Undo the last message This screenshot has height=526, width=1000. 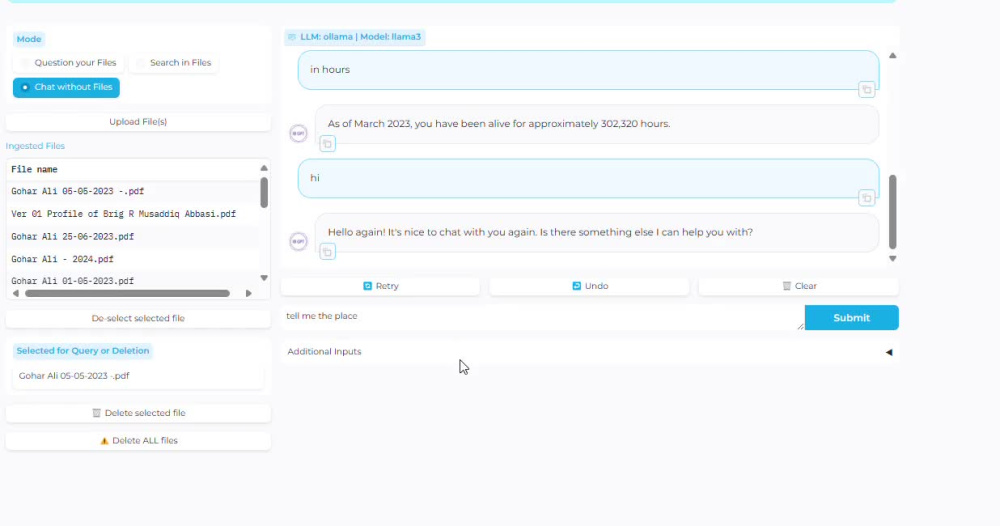click(x=590, y=286)
